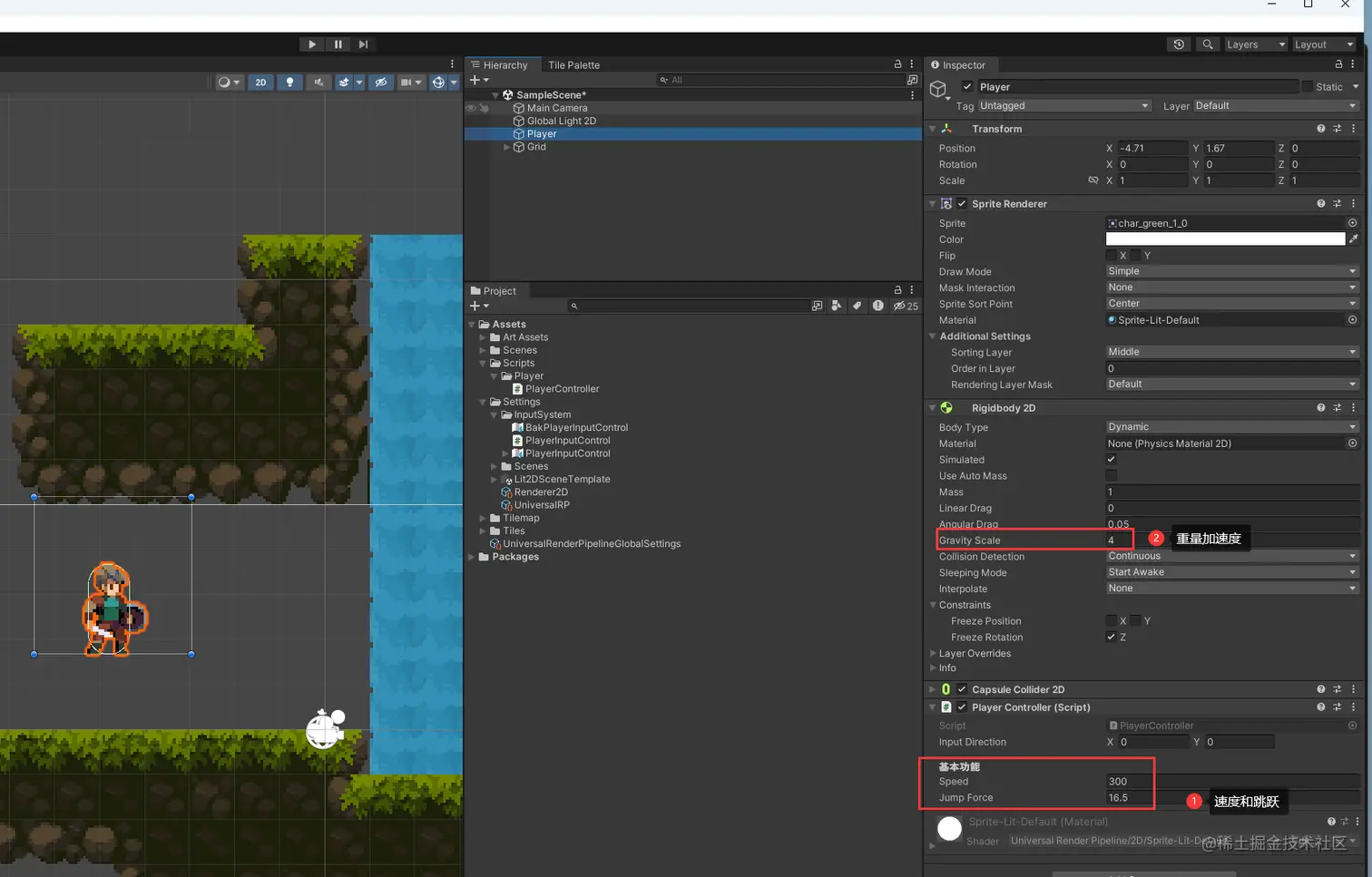
Task: Toggle scene audio with the speaker icon
Action: 318,83
